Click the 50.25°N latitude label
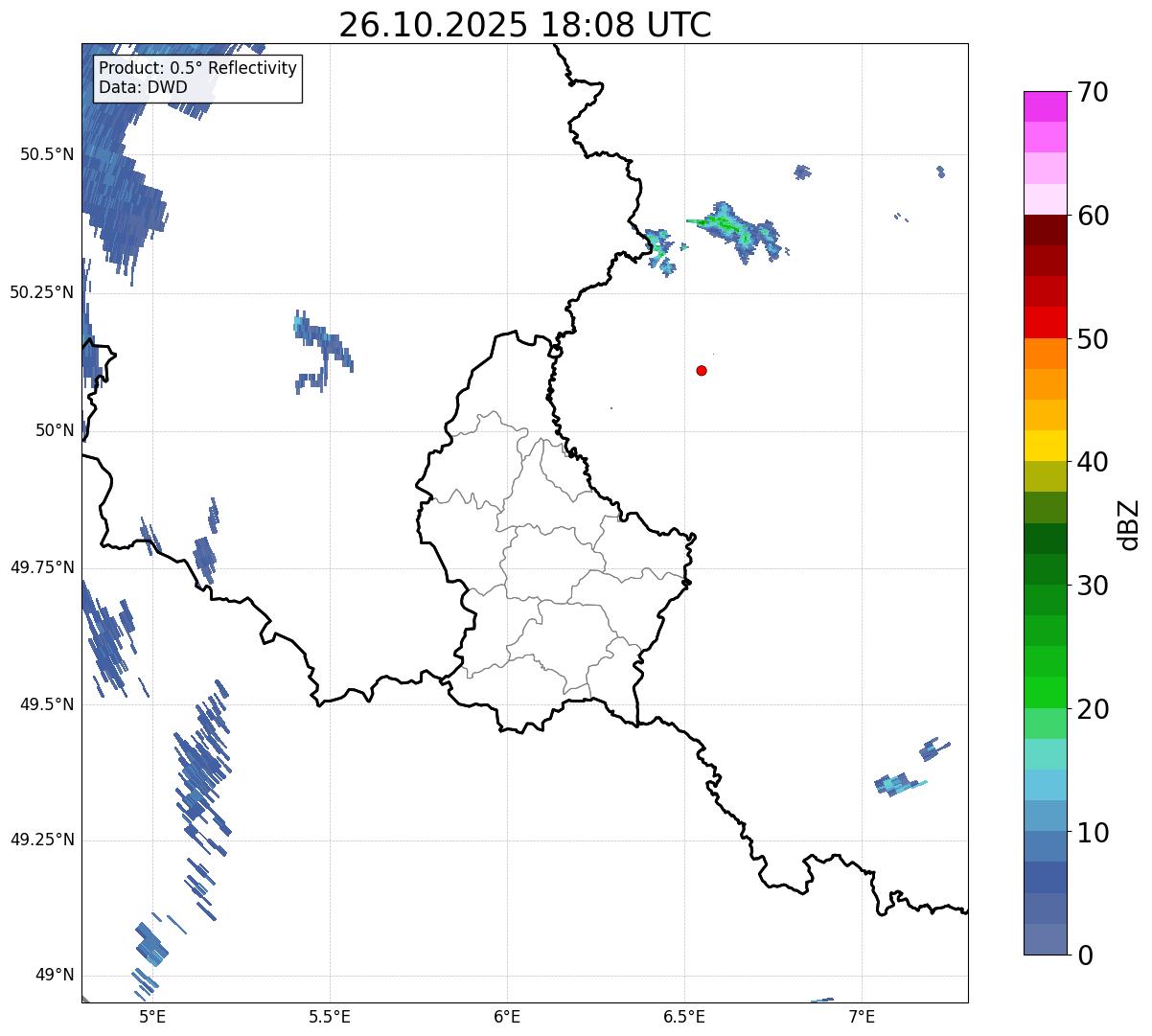Viewport: 1152px width, 1036px height. [x=42, y=292]
